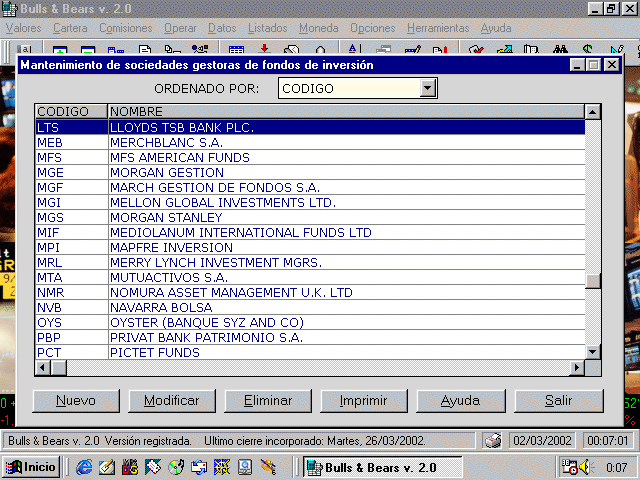The width and height of the screenshot is (640, 480).
Task: Open the Opciones menu
Action: tap(373, 28)
